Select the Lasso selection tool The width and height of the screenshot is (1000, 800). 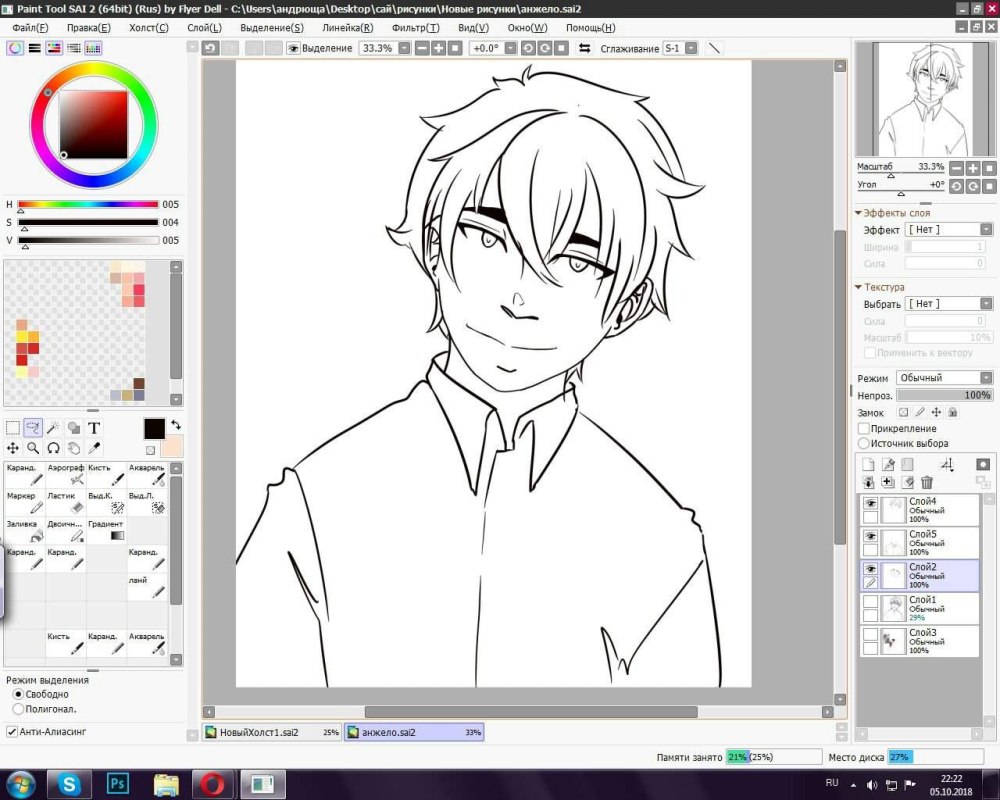point(33,427)
